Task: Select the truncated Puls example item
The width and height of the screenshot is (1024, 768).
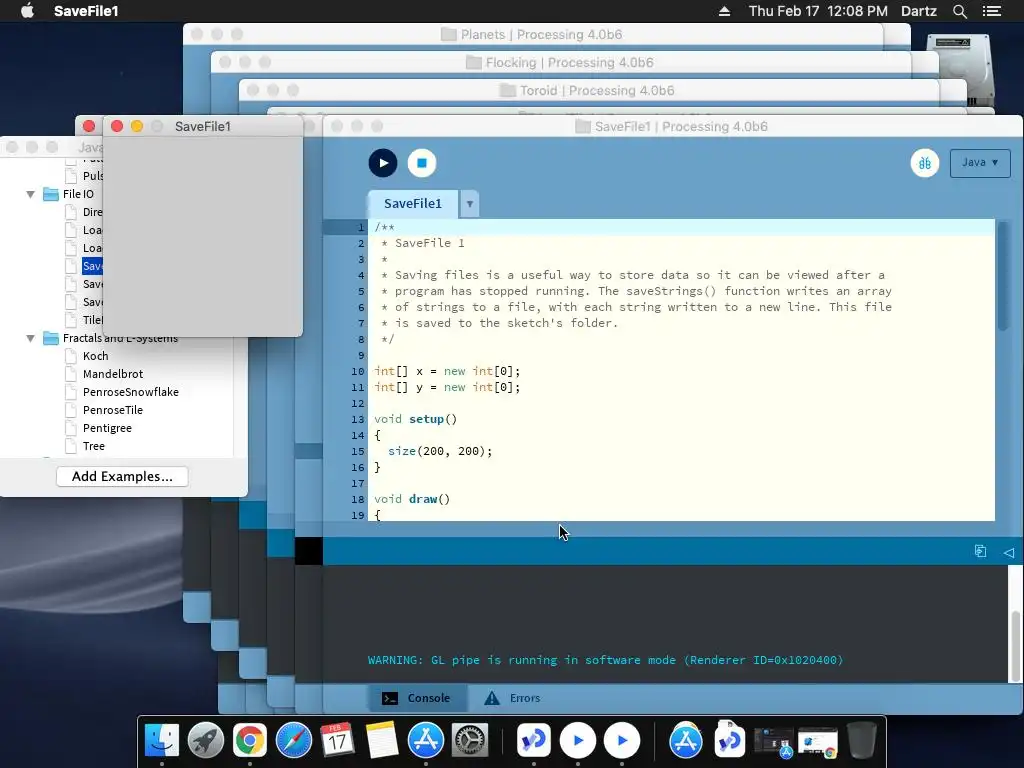Action: click(x=92, y=176)
